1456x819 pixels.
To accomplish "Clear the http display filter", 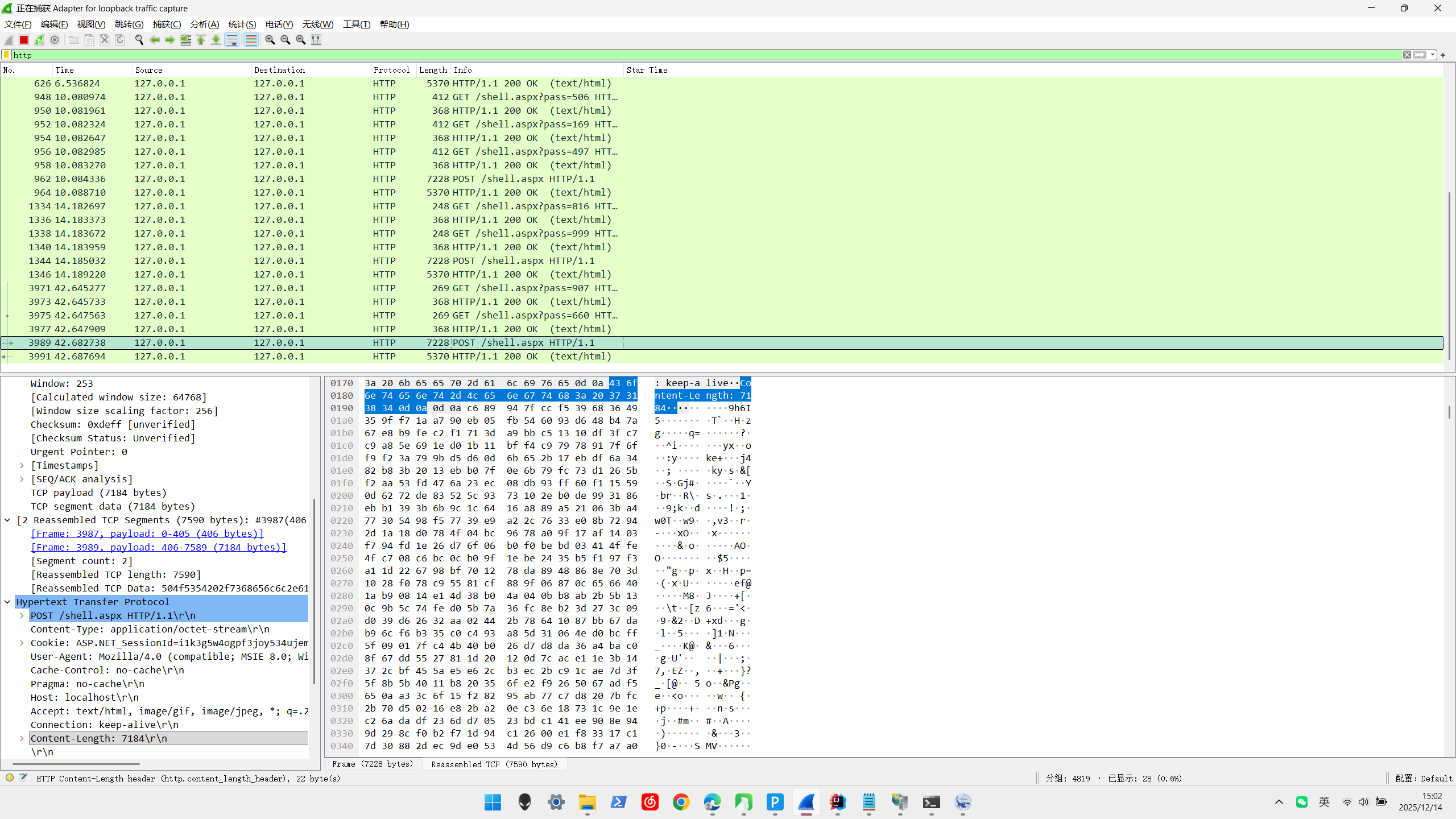I will click(x=1407, y=55).
